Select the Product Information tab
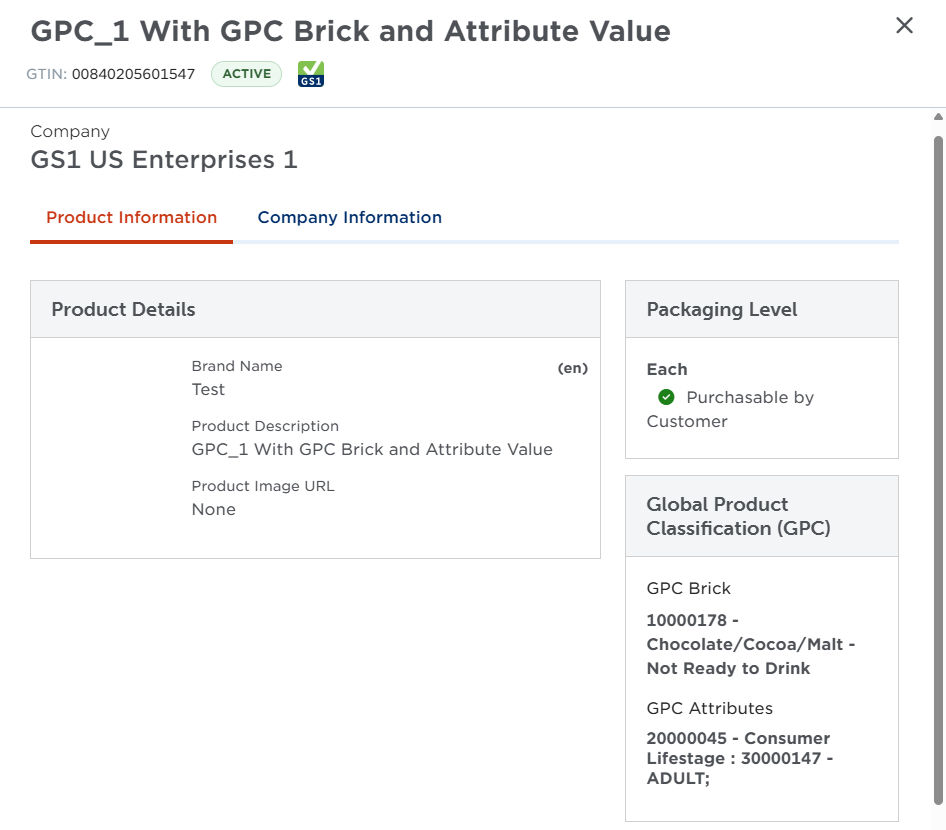946x830 pixels. (131, 218)
